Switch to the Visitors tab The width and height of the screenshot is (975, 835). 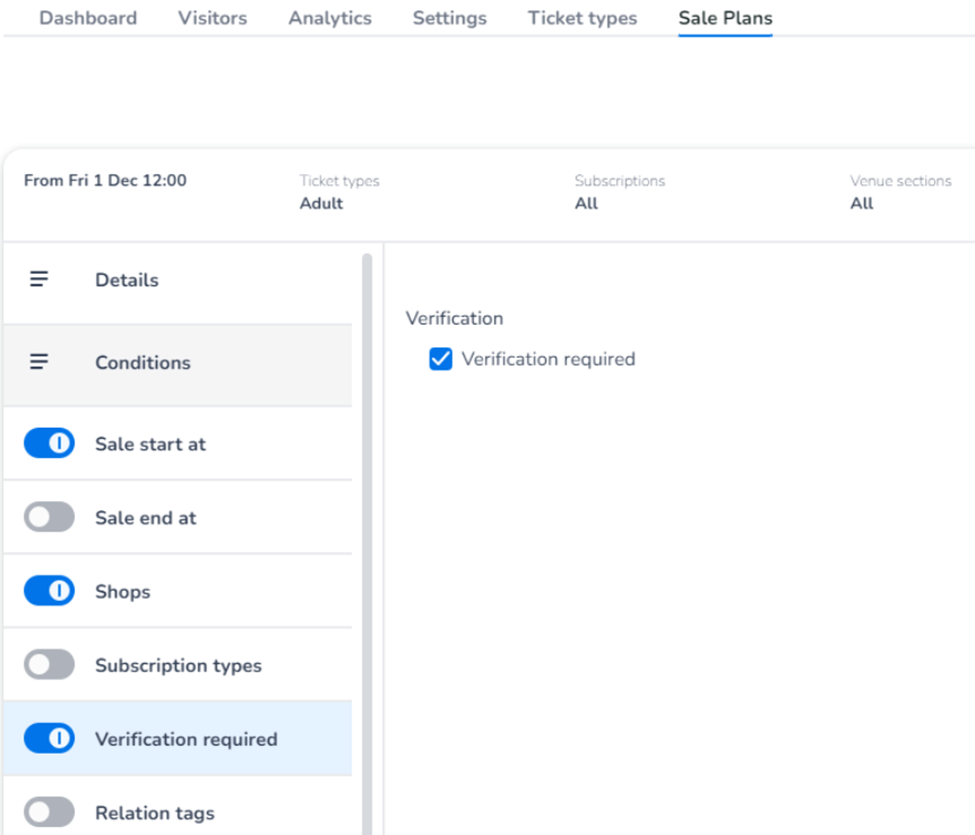point(212,18)
